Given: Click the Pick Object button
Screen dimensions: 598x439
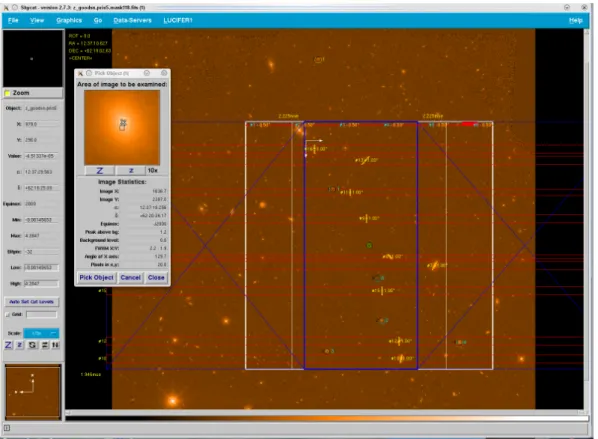Looking at the screenshot, I should tap(96, 278).
